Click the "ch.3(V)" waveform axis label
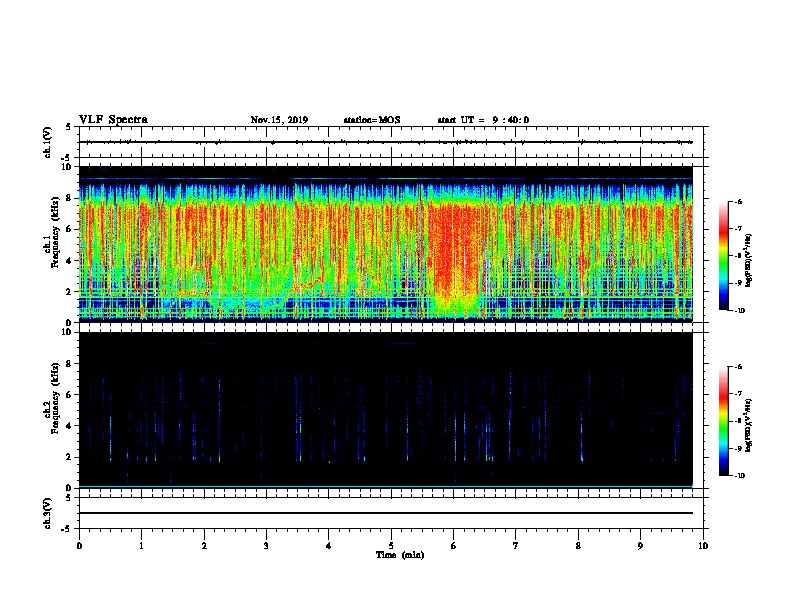This screenshot has height=612, width=792. pos(47,513)
